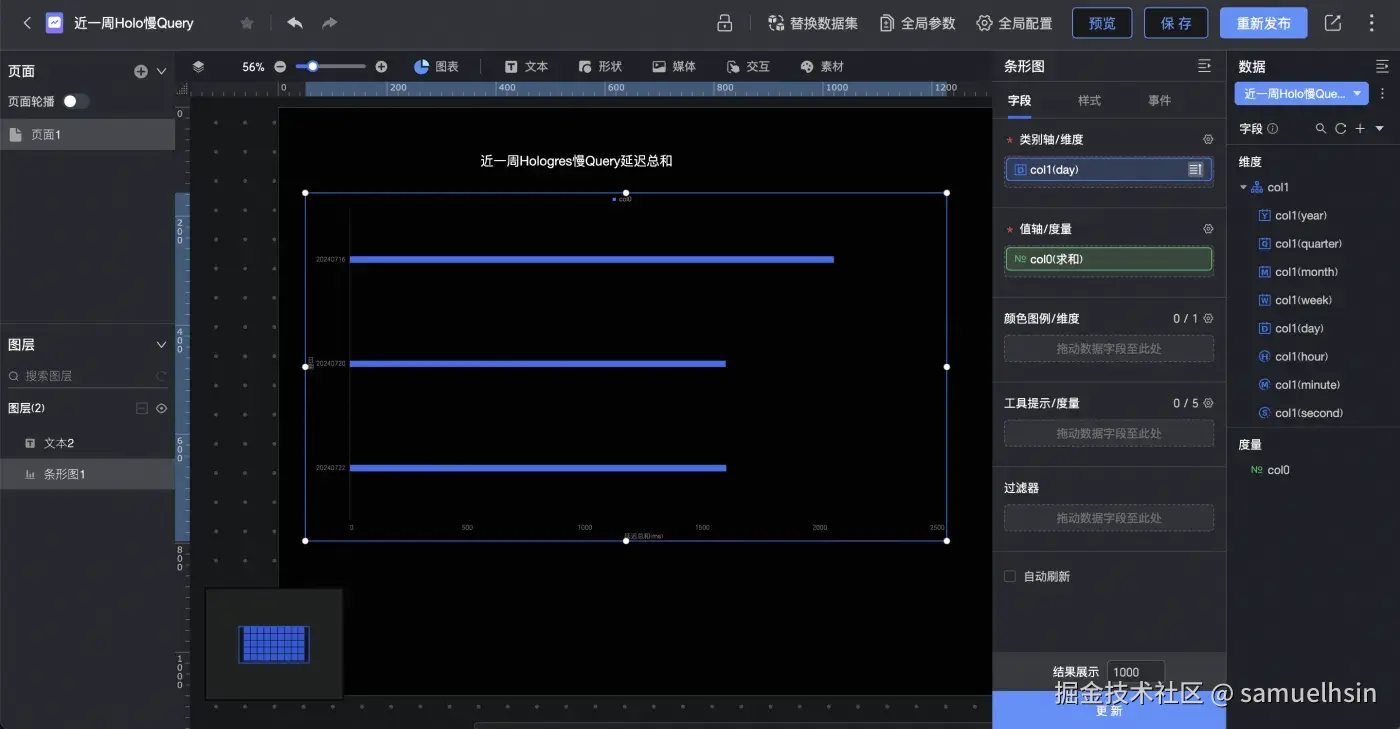Click the lock icon in top bar
This screenshot has height=729, width=1400.
pyautogui.click(x=725, y=23)
